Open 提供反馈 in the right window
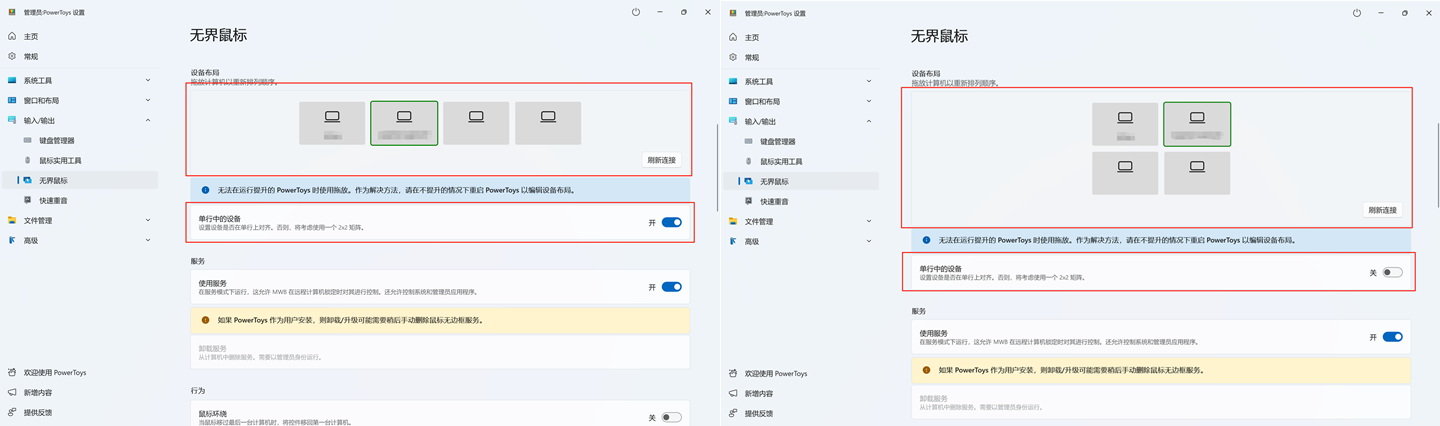Viewport: 1440px width, 426px height. pos(759,413)
